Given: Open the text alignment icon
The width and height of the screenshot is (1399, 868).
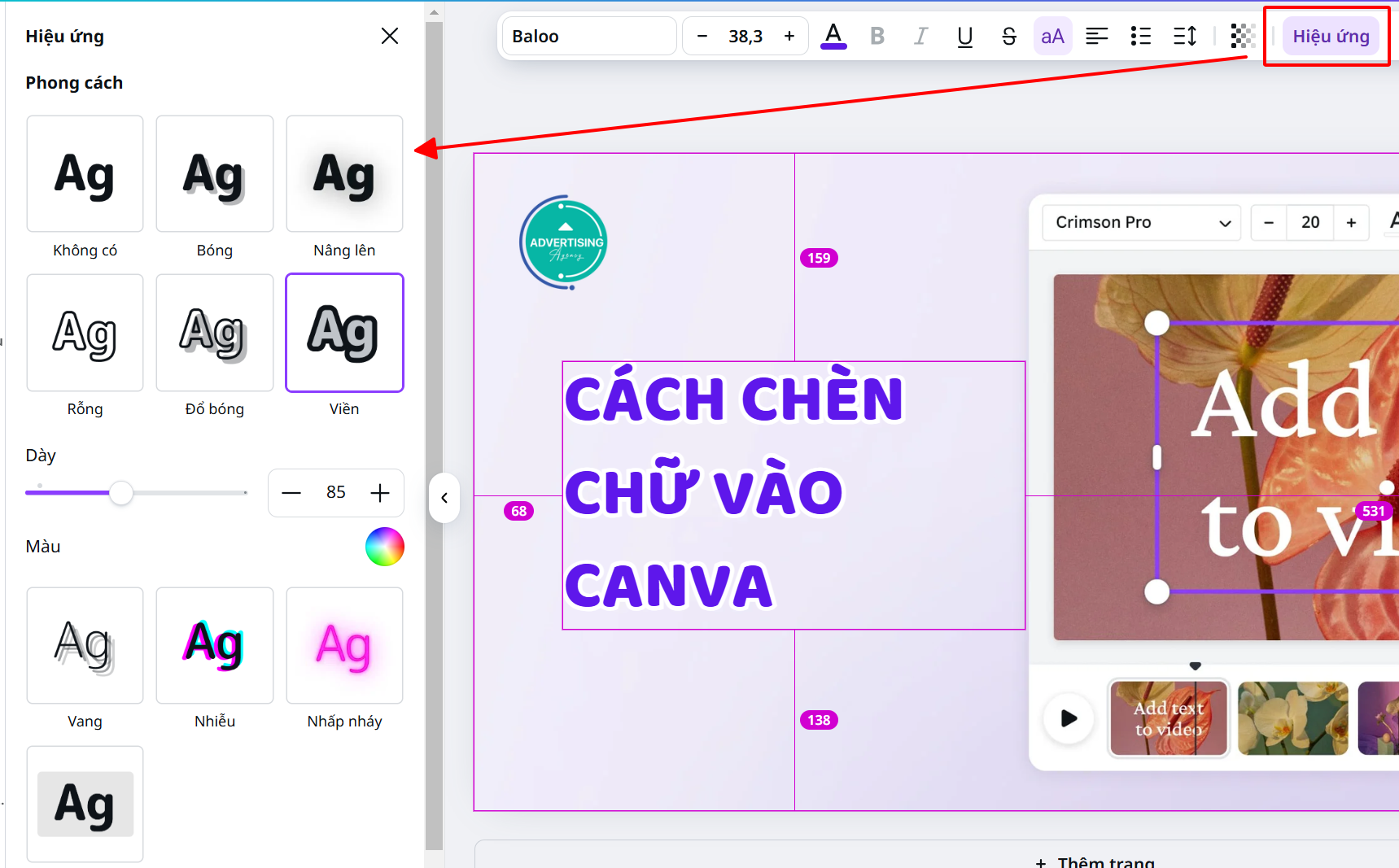Looking at the screenshot, I should coord(1097,36).
